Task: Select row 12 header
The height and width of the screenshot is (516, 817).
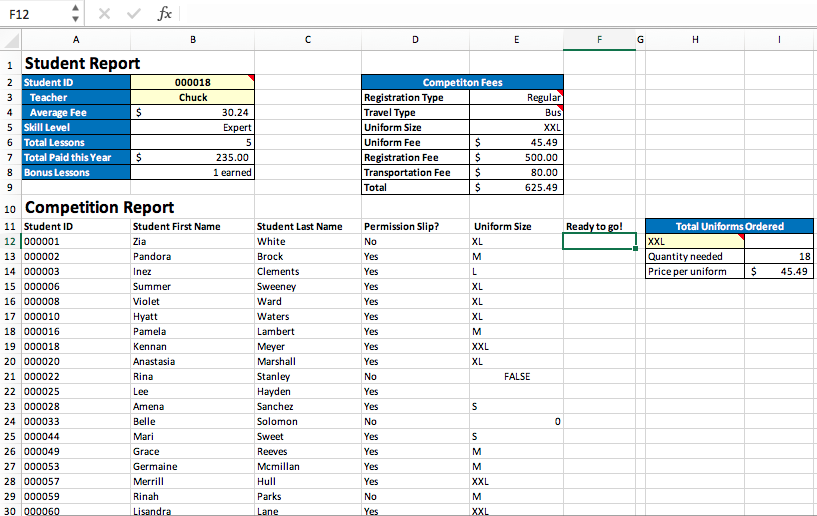Action: coord(10,242)
